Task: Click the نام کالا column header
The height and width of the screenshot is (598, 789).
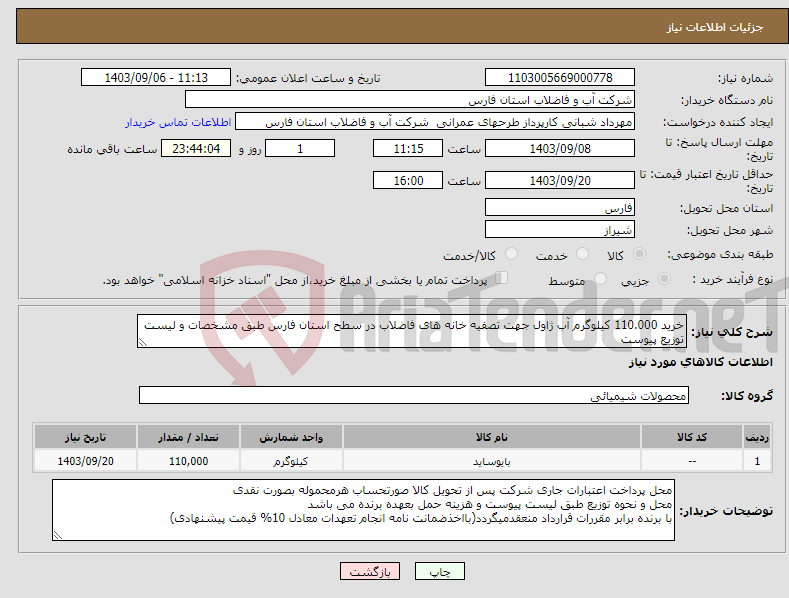Action: coord(492,437)
